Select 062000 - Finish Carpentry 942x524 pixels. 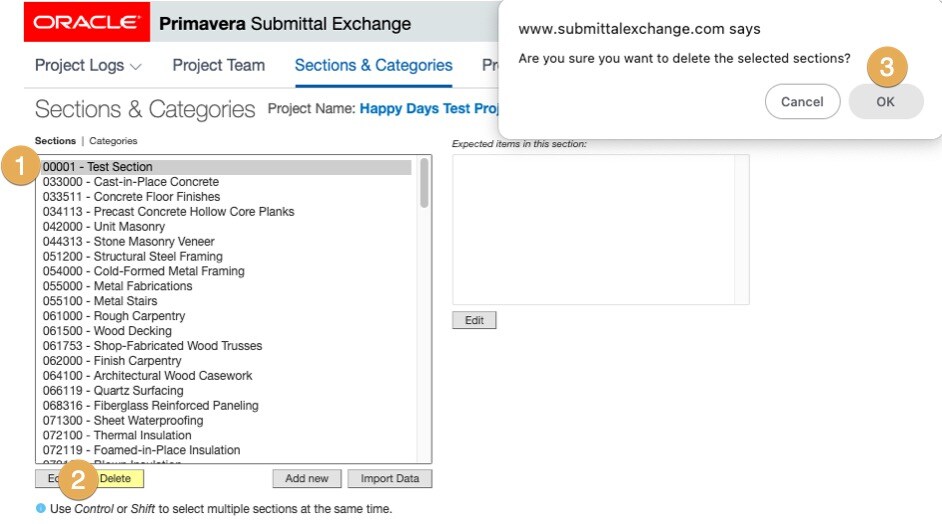click(226, 361)
